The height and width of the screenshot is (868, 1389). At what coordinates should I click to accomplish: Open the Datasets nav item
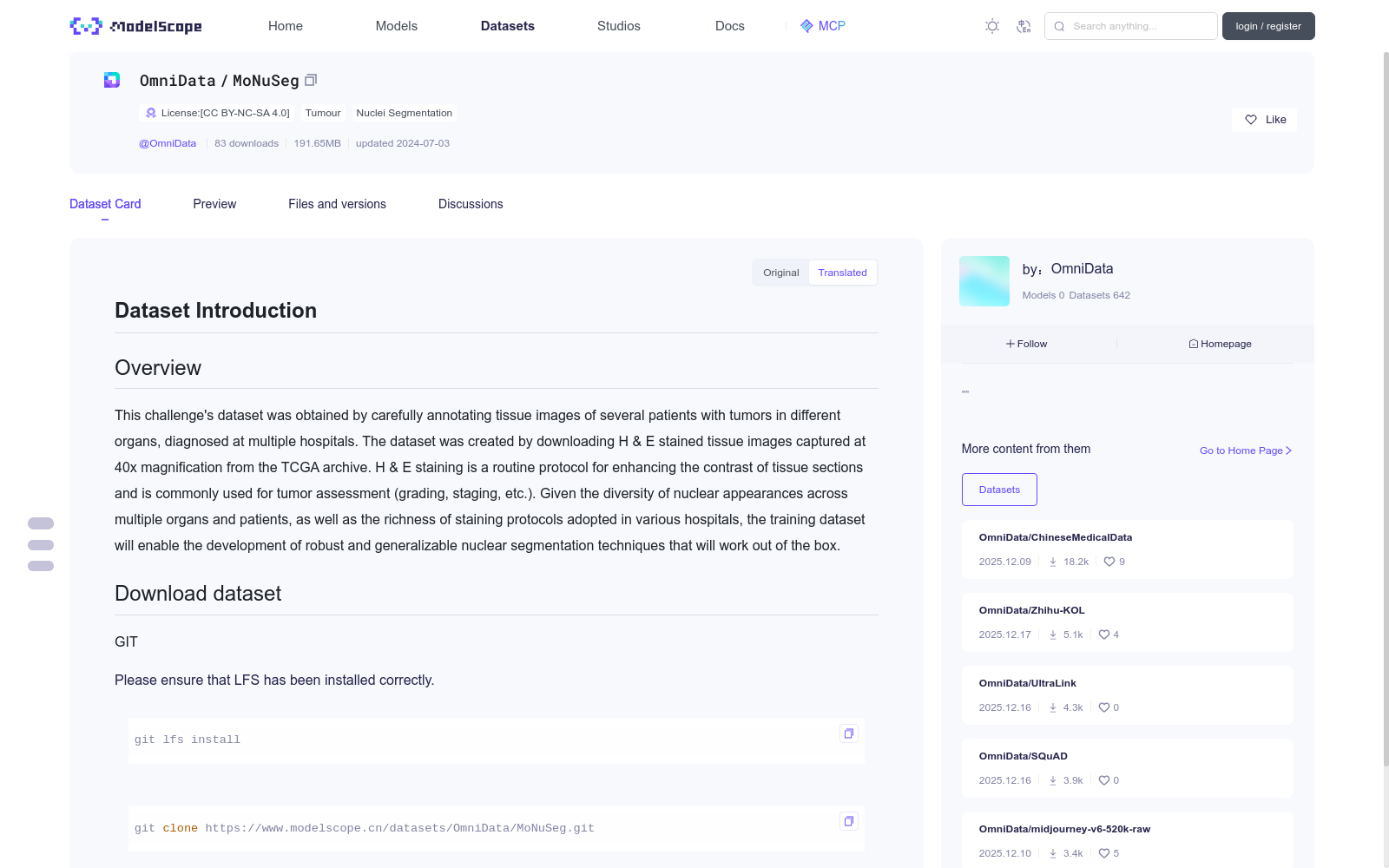click(508, 26)
